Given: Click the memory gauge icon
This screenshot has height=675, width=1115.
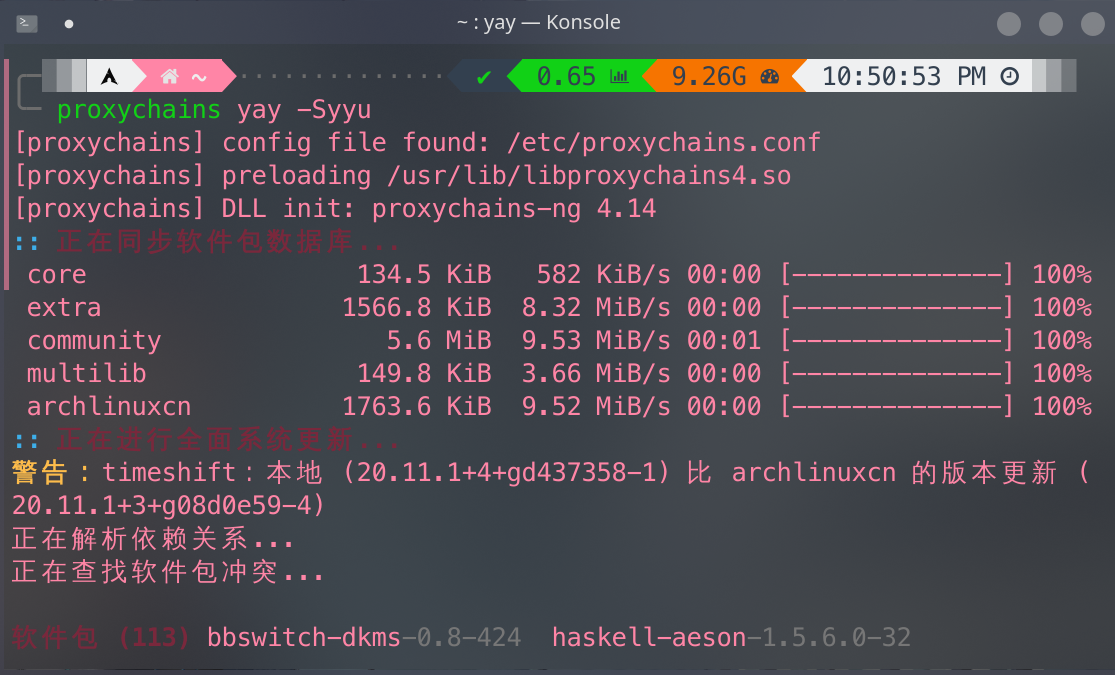Looking at the screenshot, I should click(x=769, y=76).
